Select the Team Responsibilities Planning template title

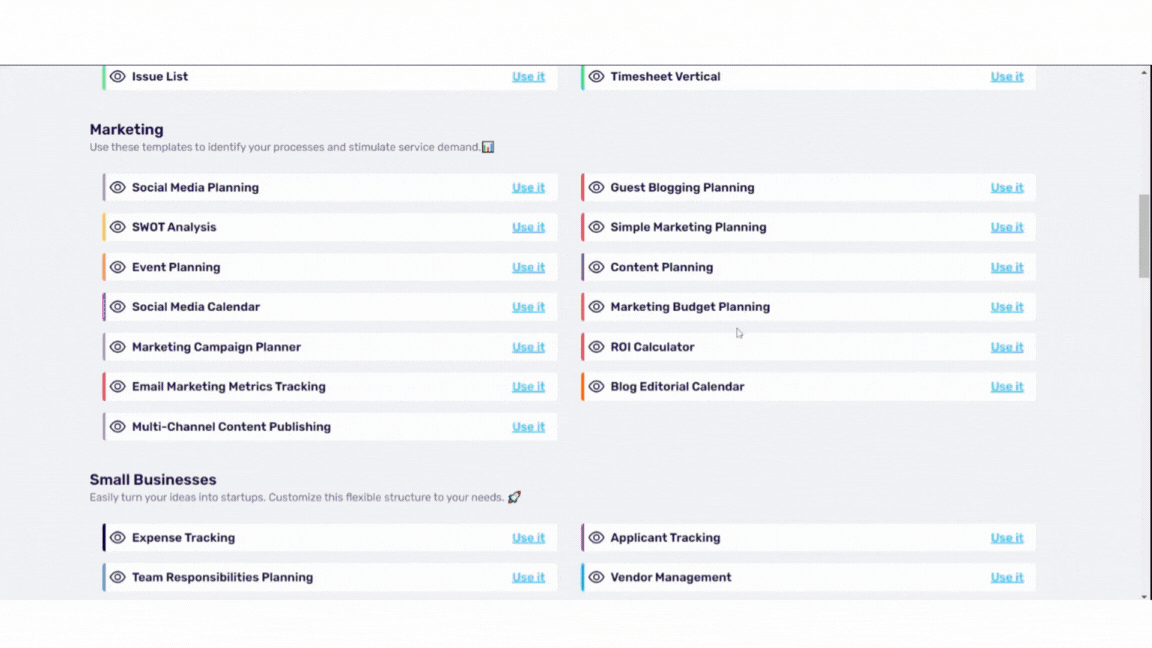pos(222,578)
